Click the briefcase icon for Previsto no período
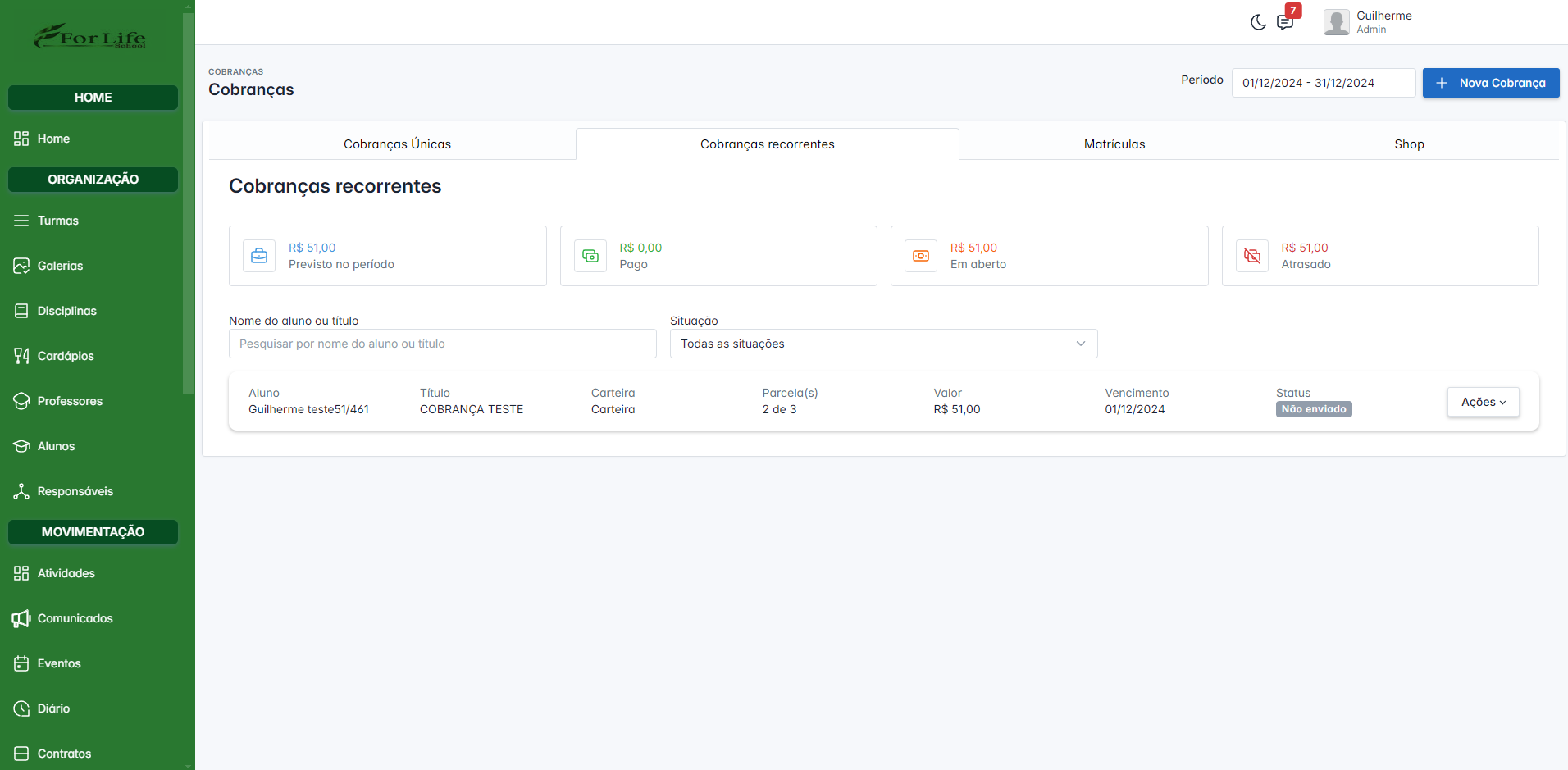Screen dimensions: 1568x770 click(x=259, y=256)
